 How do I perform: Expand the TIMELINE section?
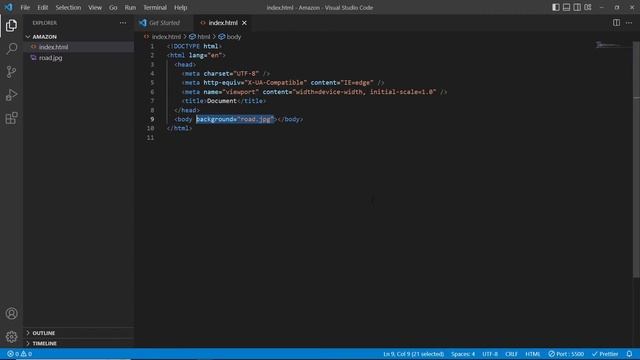pos(44,344)
